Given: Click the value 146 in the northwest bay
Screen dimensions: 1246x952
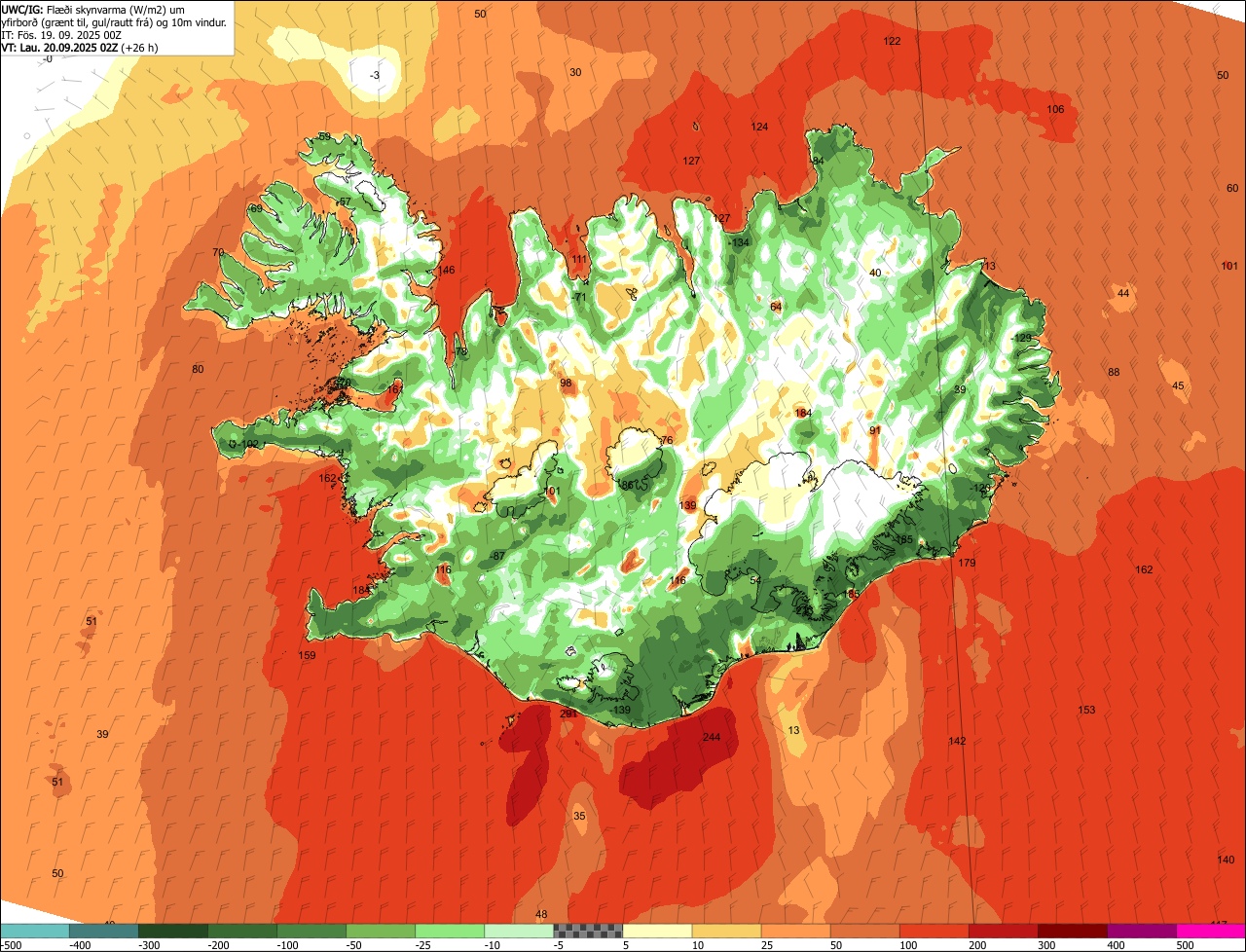Looking at the screenshot, I should tap(446, 271).
